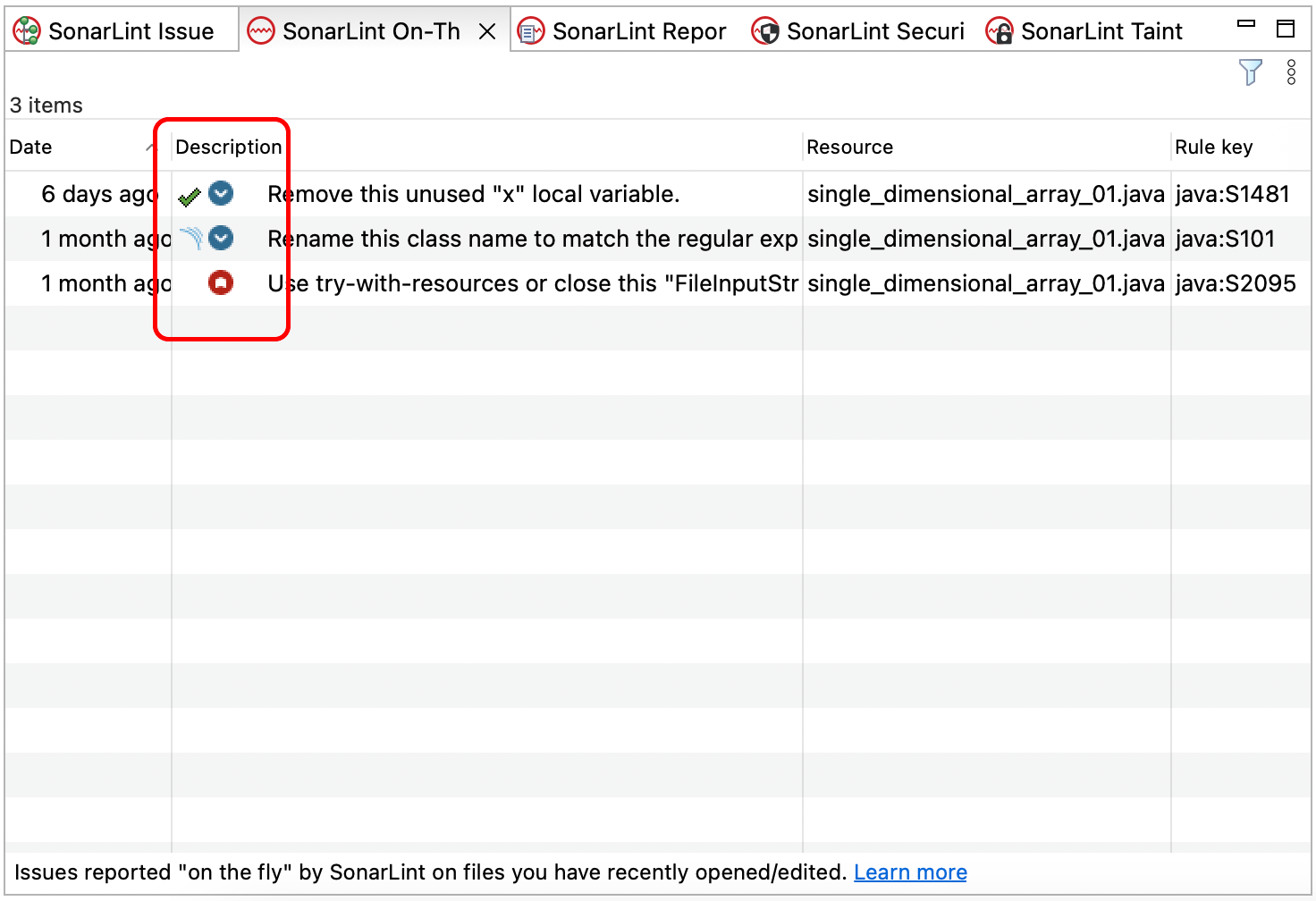Click resource cell in java:S1481 row

tap(985, 194)
